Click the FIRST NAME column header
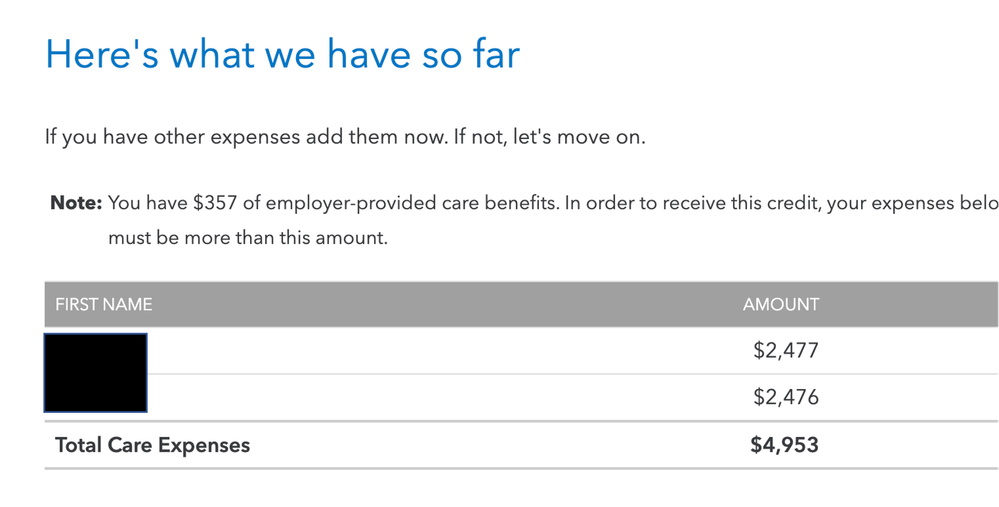999x507 pixels. coord(104,304)
